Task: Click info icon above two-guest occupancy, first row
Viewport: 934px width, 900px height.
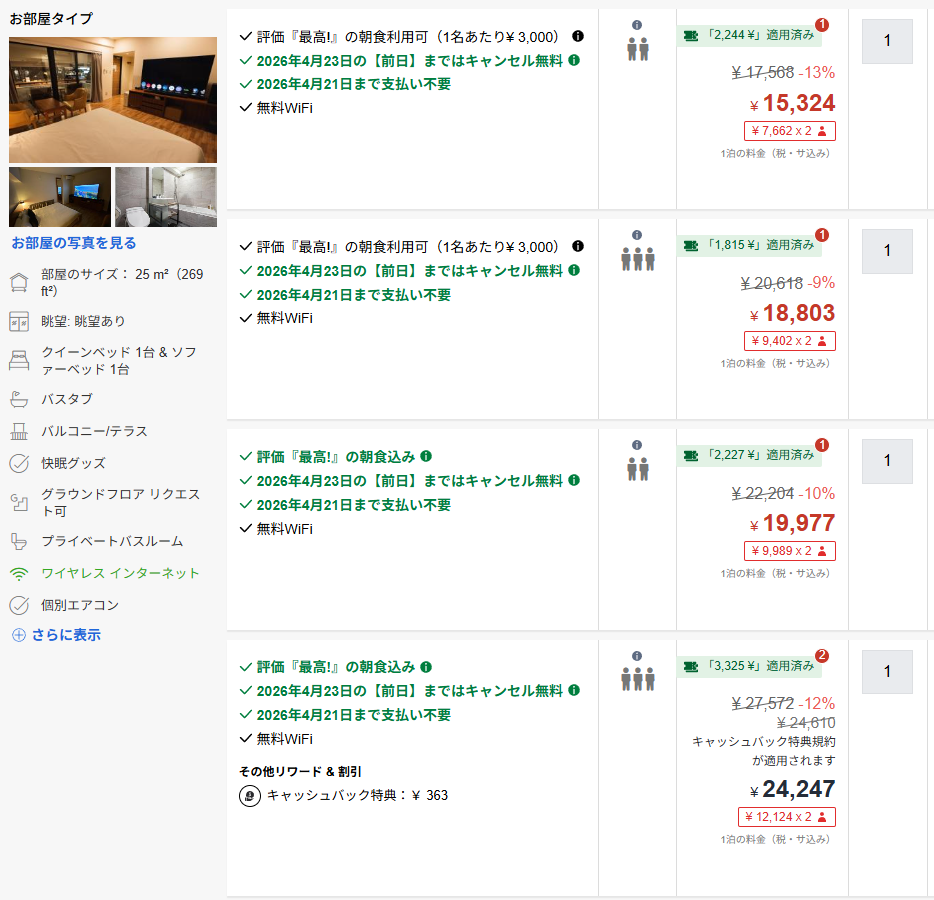Action: pos(637,25)
